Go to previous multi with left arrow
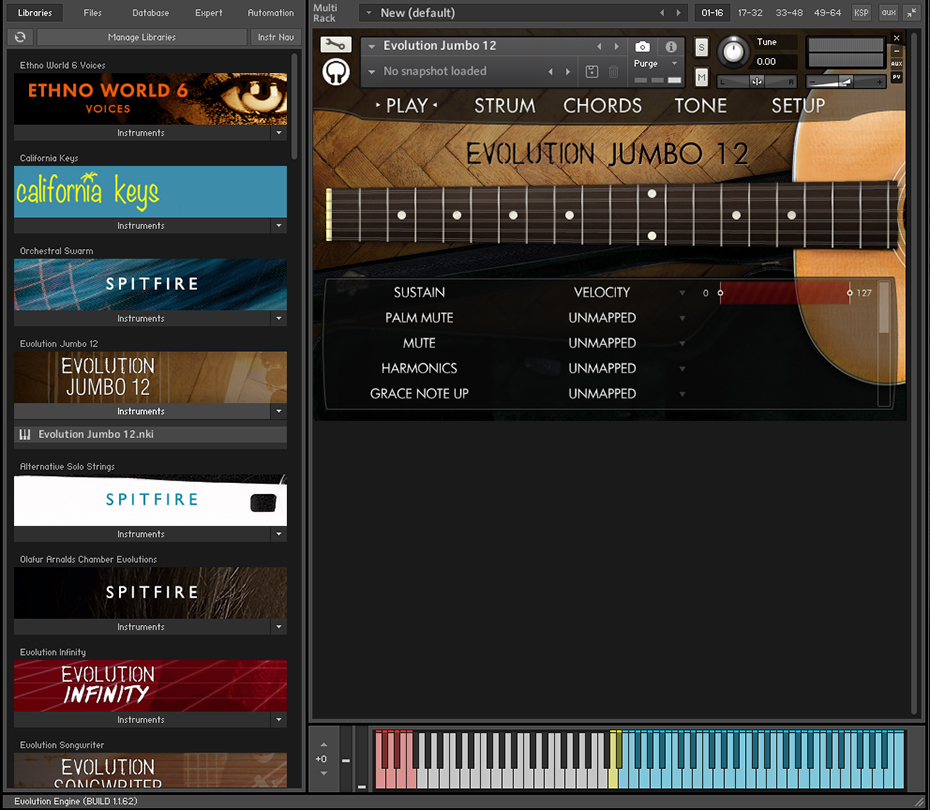The height and width of the screenshot is (810, 930). [663, 12]
